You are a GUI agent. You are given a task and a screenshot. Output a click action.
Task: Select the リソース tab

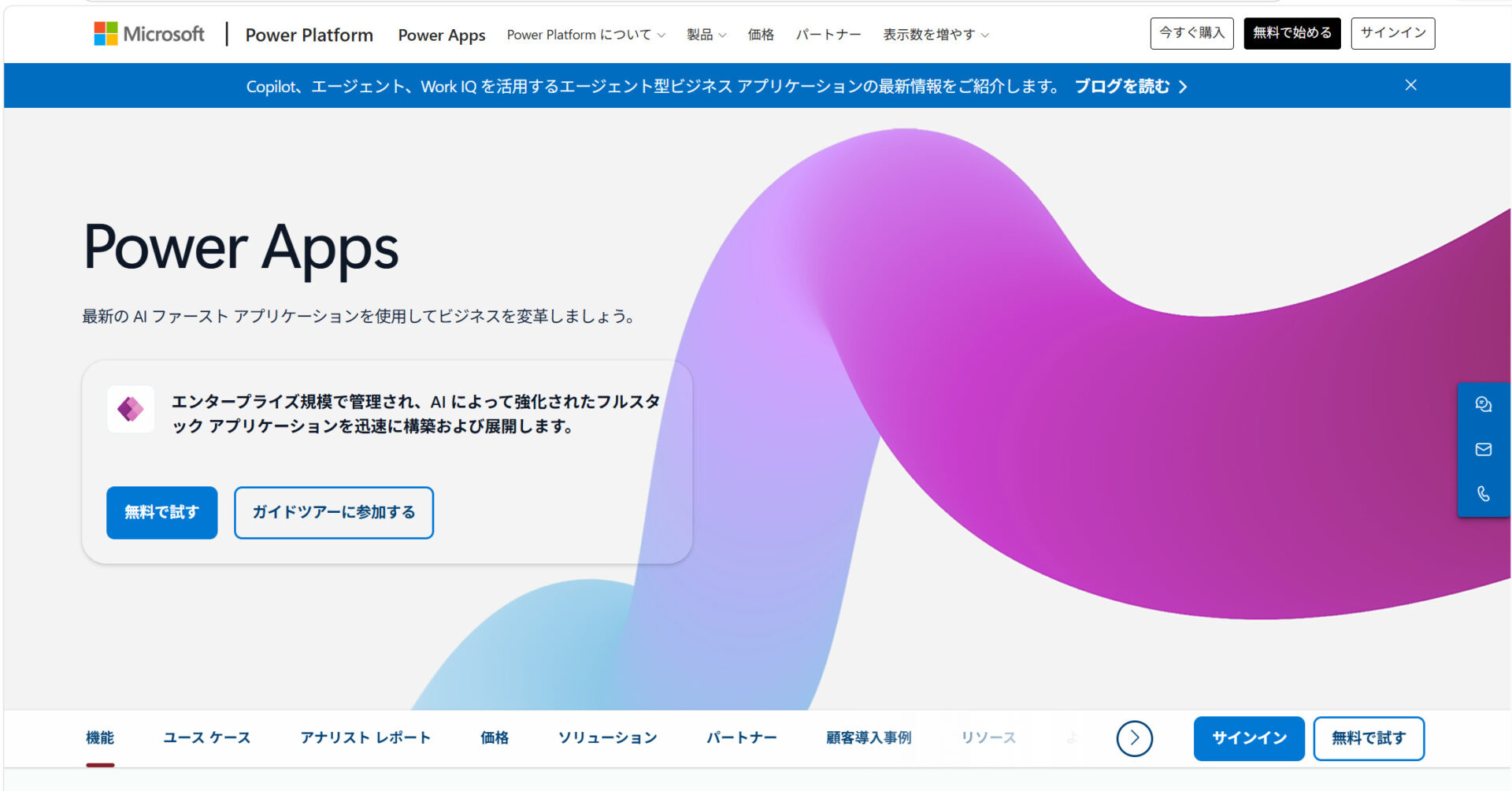pyautogui.click(x=988, y=737)
